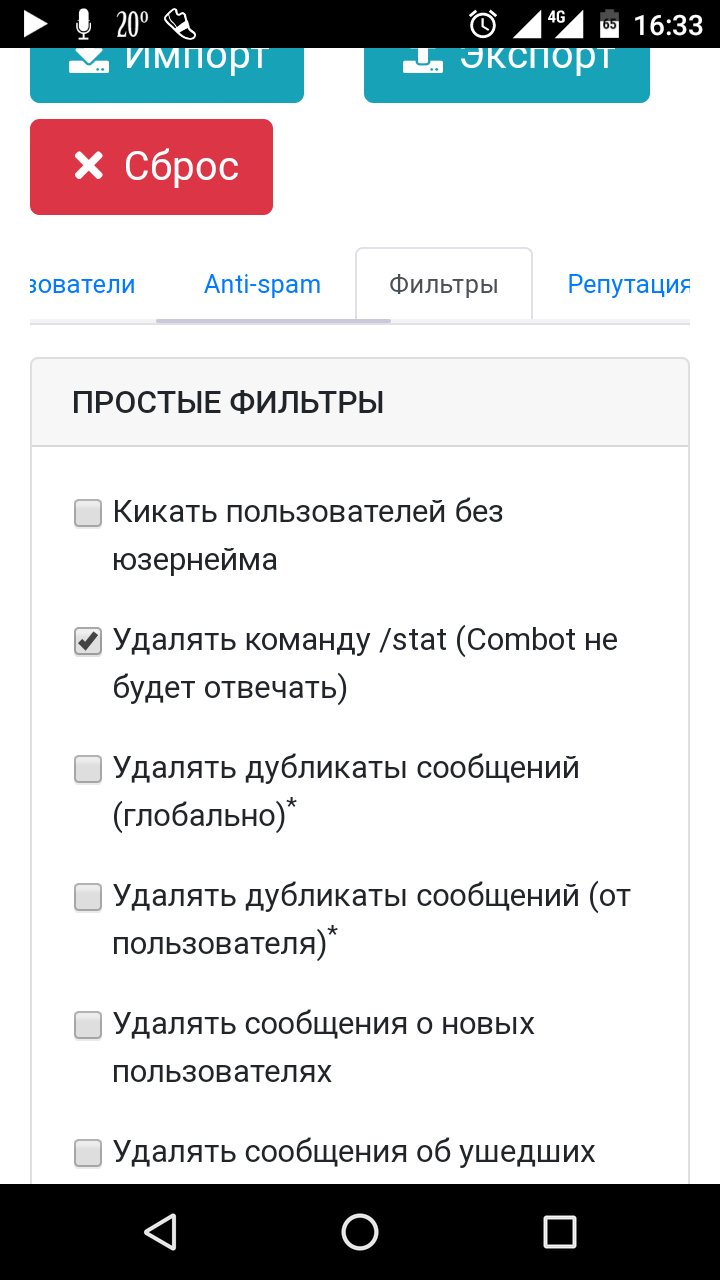The height and width of the screenshot is (1280, 720).
Task: Enable kicking users without username
Action: point(88,514)
